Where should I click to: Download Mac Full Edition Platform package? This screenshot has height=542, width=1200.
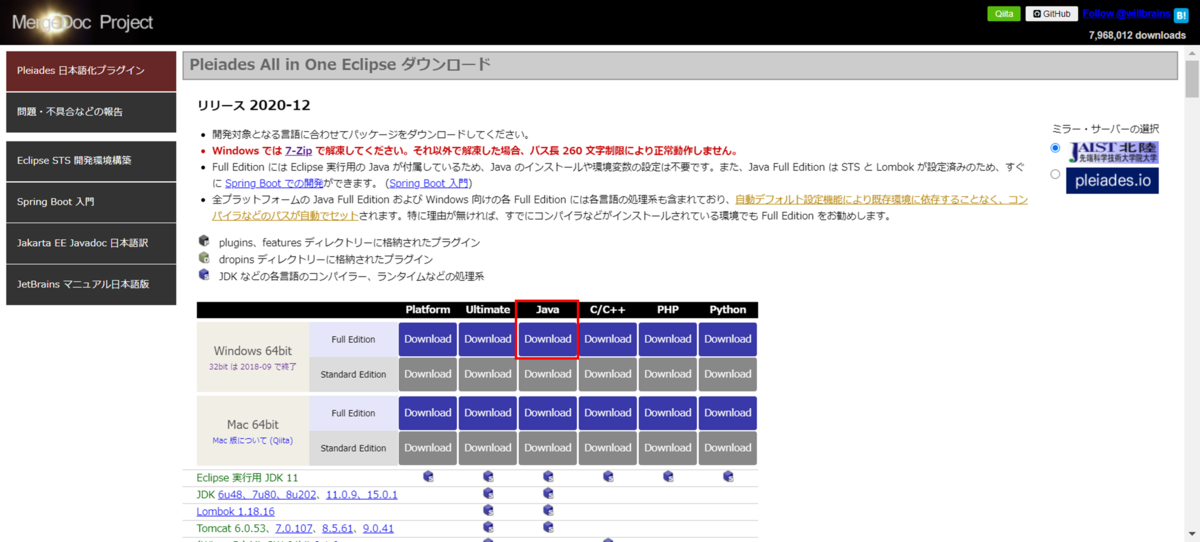428,413
